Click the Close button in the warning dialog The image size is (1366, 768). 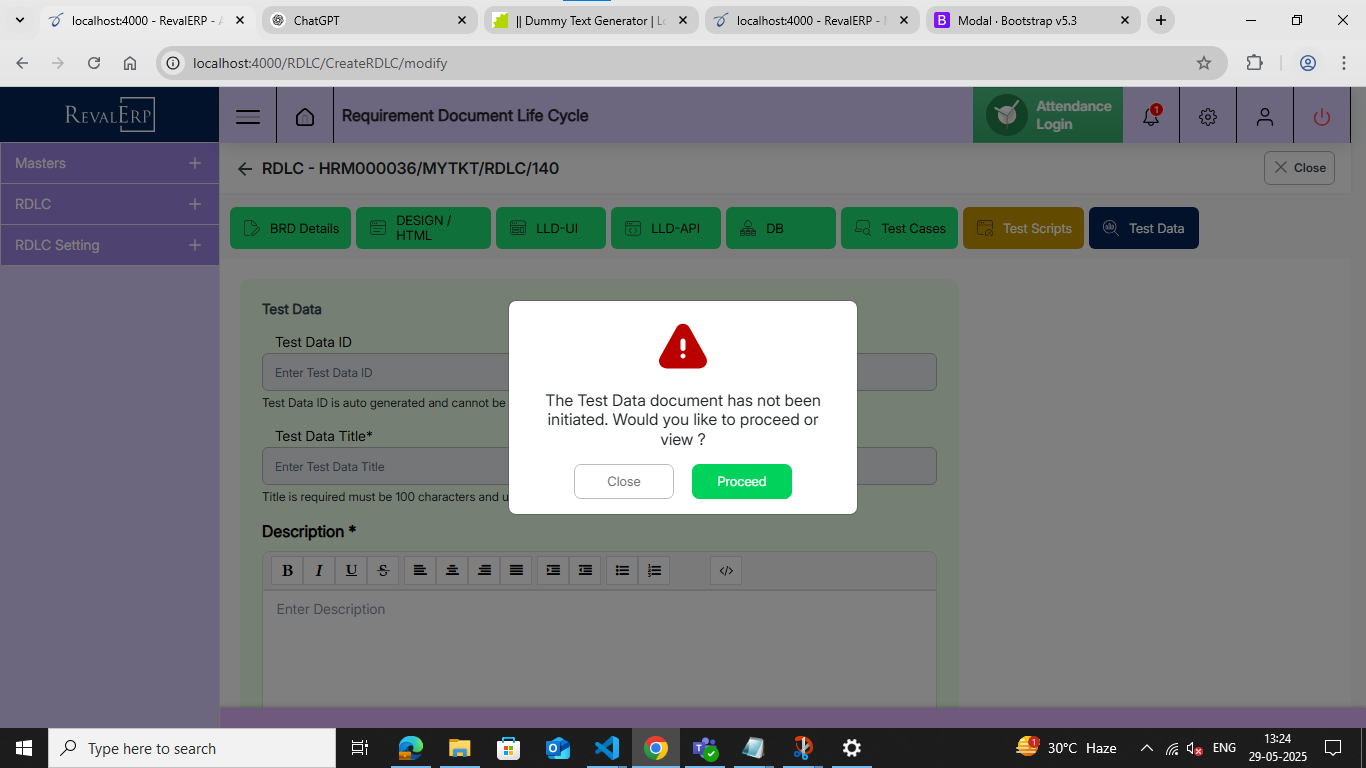623,481
